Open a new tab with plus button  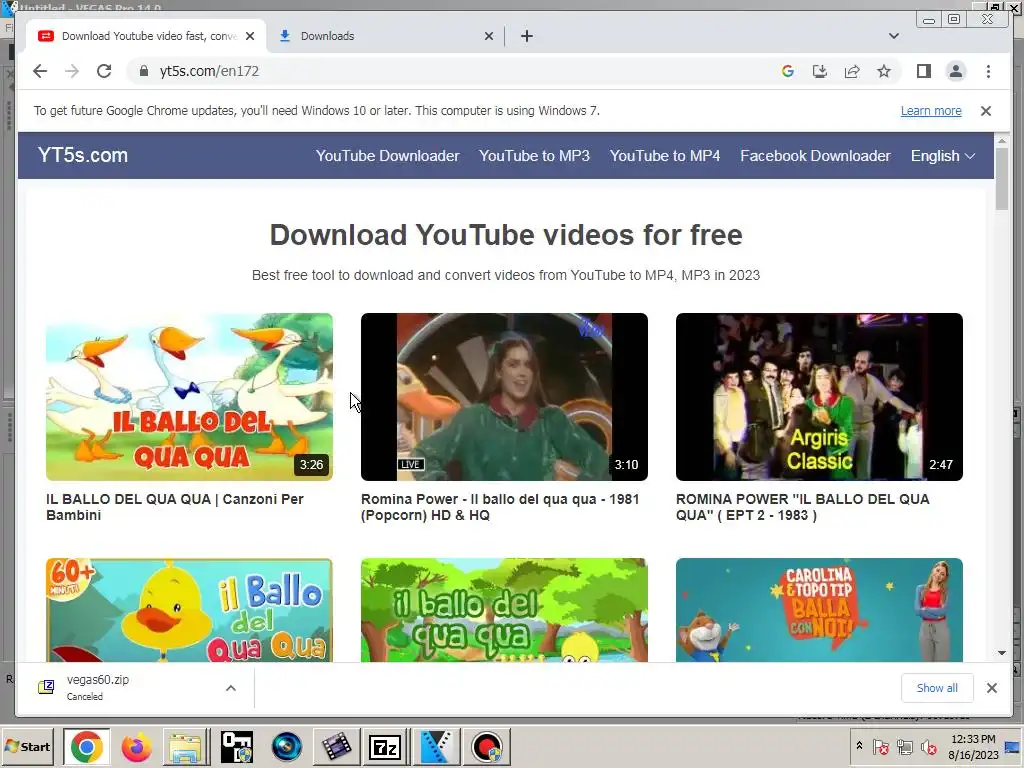click(527, 36)
